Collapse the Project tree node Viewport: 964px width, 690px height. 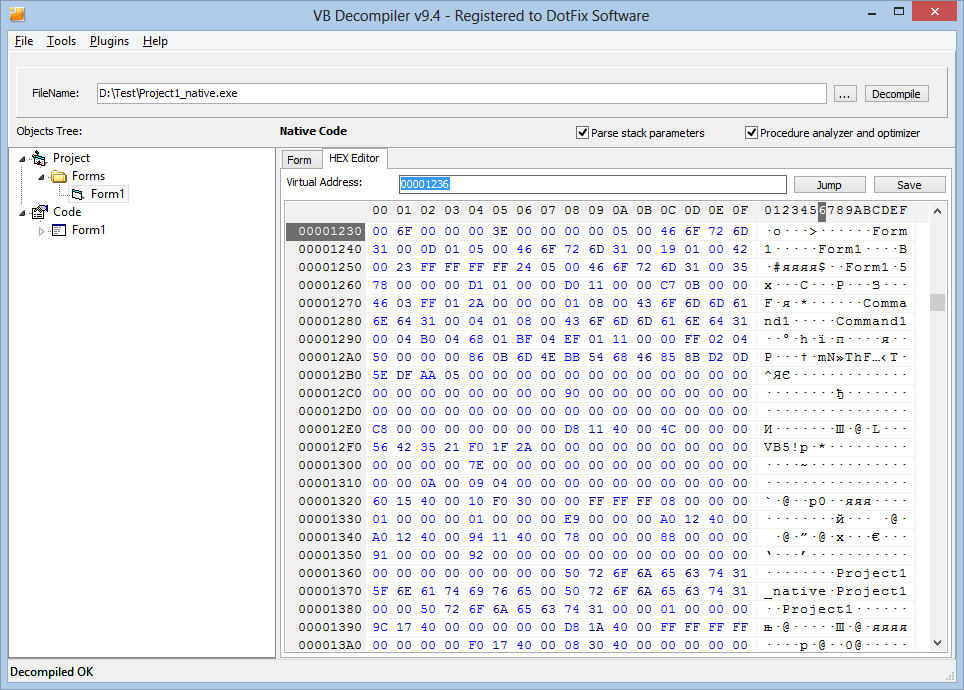(x=22, y=159)
